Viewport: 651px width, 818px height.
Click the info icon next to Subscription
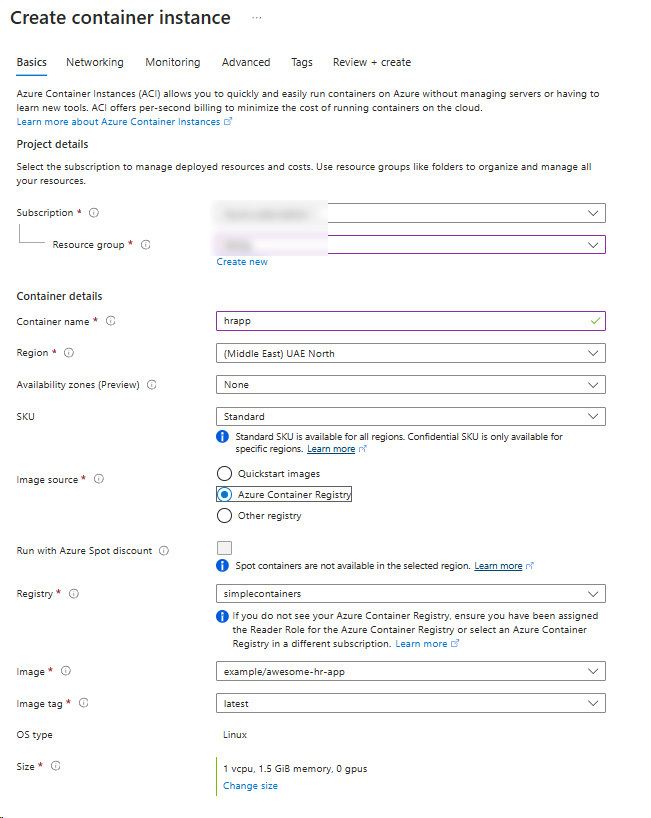tap(94, 213)
